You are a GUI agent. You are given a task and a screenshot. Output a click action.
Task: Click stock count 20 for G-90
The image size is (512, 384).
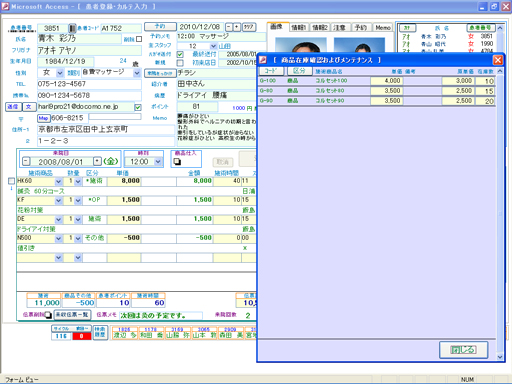coord(485,101)
